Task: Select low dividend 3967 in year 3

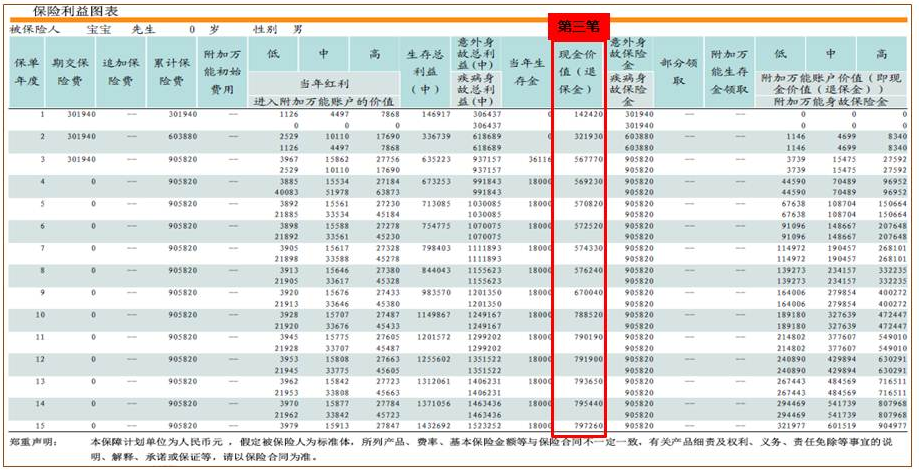Action: (x=288, y=159)
